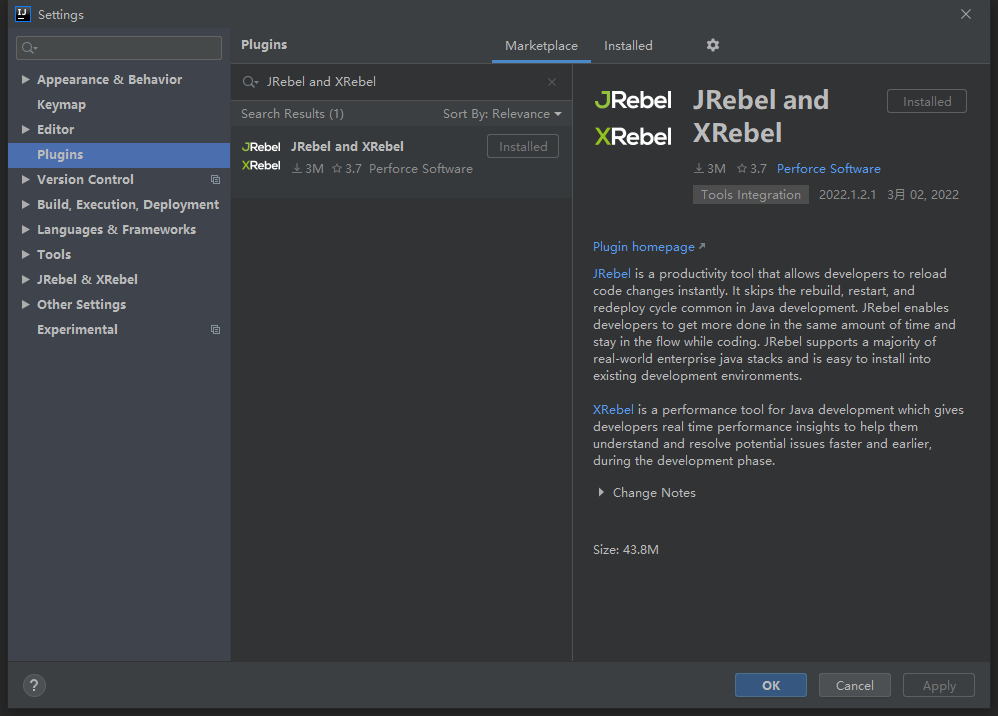This screenshot has height=716, width=998.
Task: Select Appearance & Behavior label
Action: [109, 80]
